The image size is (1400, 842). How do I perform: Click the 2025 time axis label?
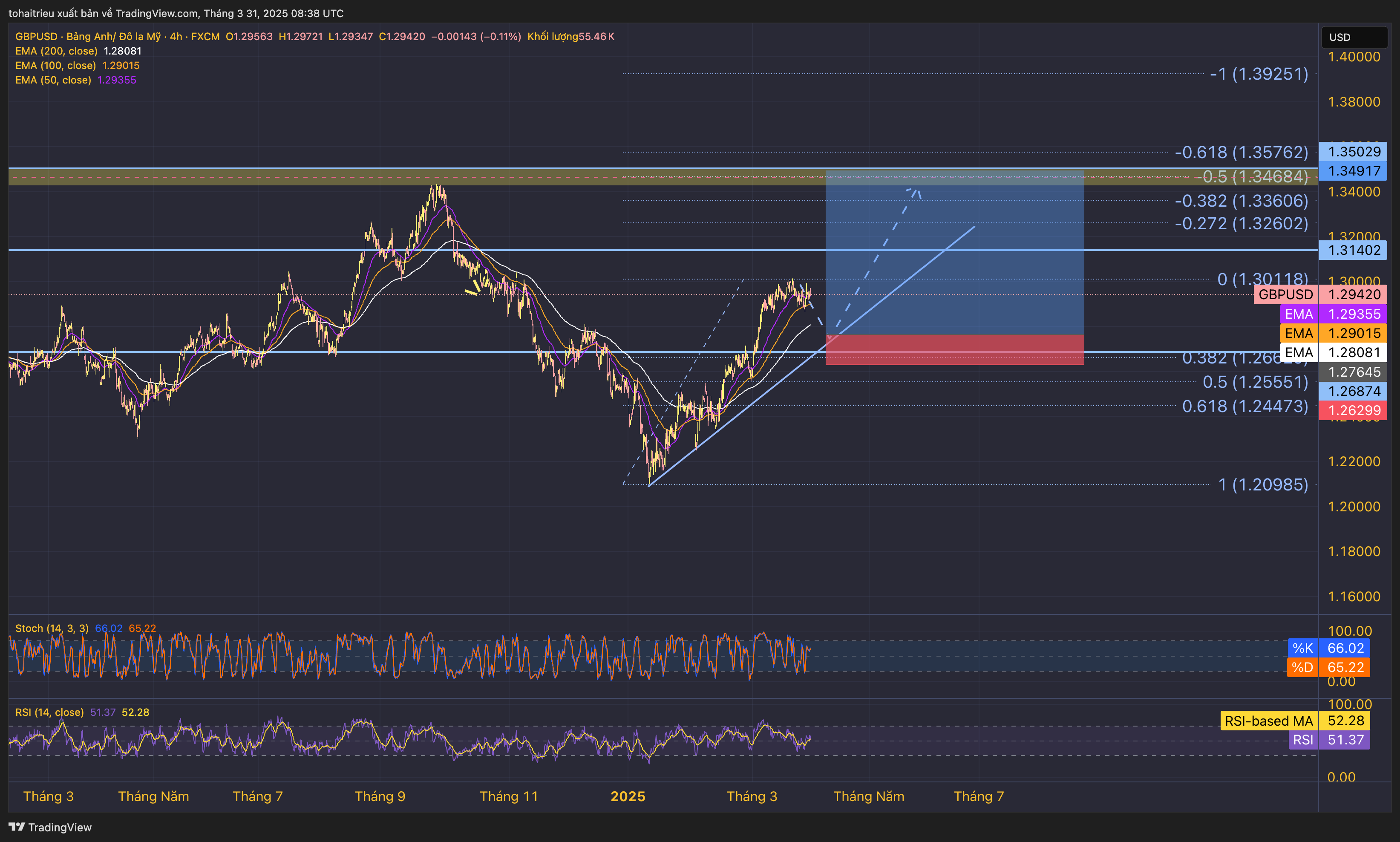(x=628, y=796)
